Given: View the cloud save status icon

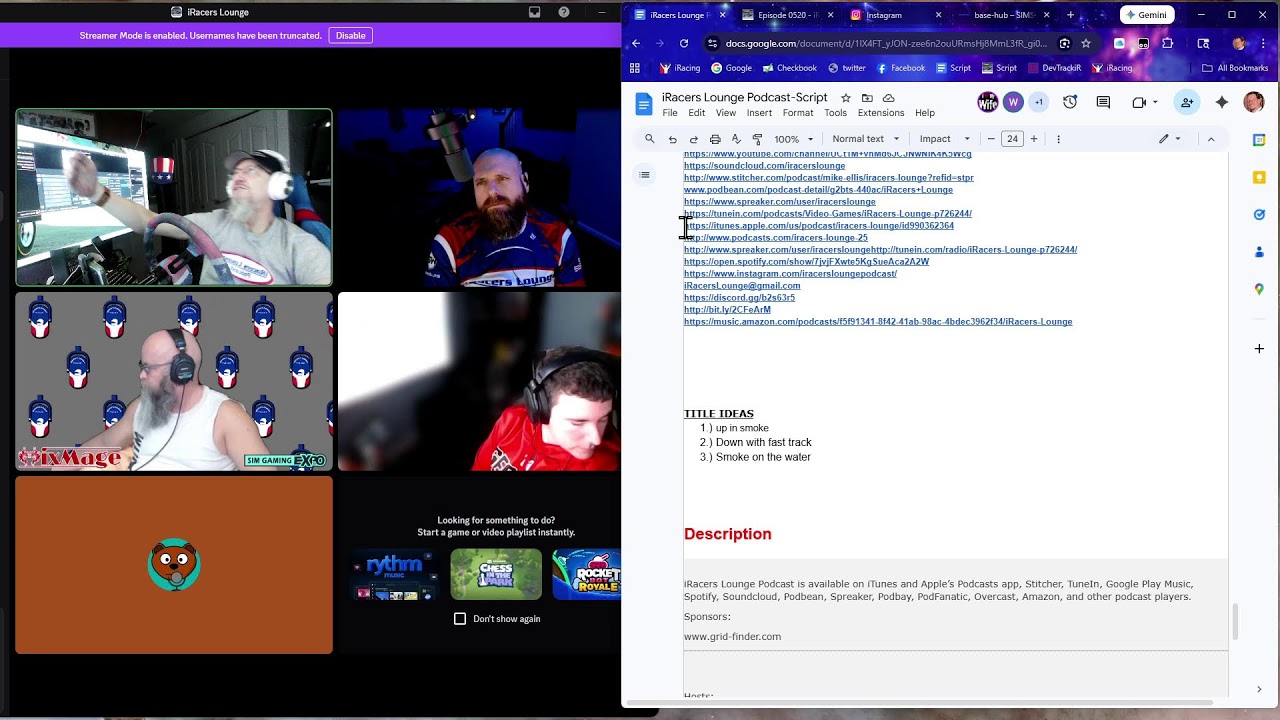Looking at the screenshot, I should (888, 98).
